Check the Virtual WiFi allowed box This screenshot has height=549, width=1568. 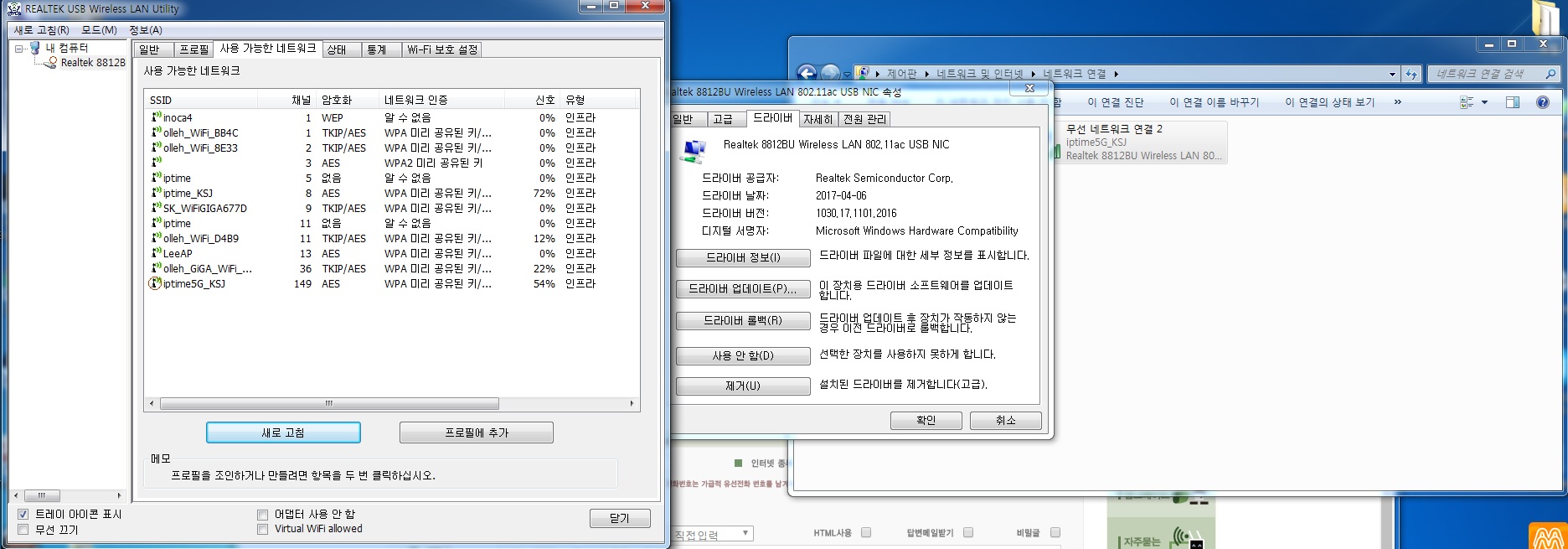pos(263,530)
